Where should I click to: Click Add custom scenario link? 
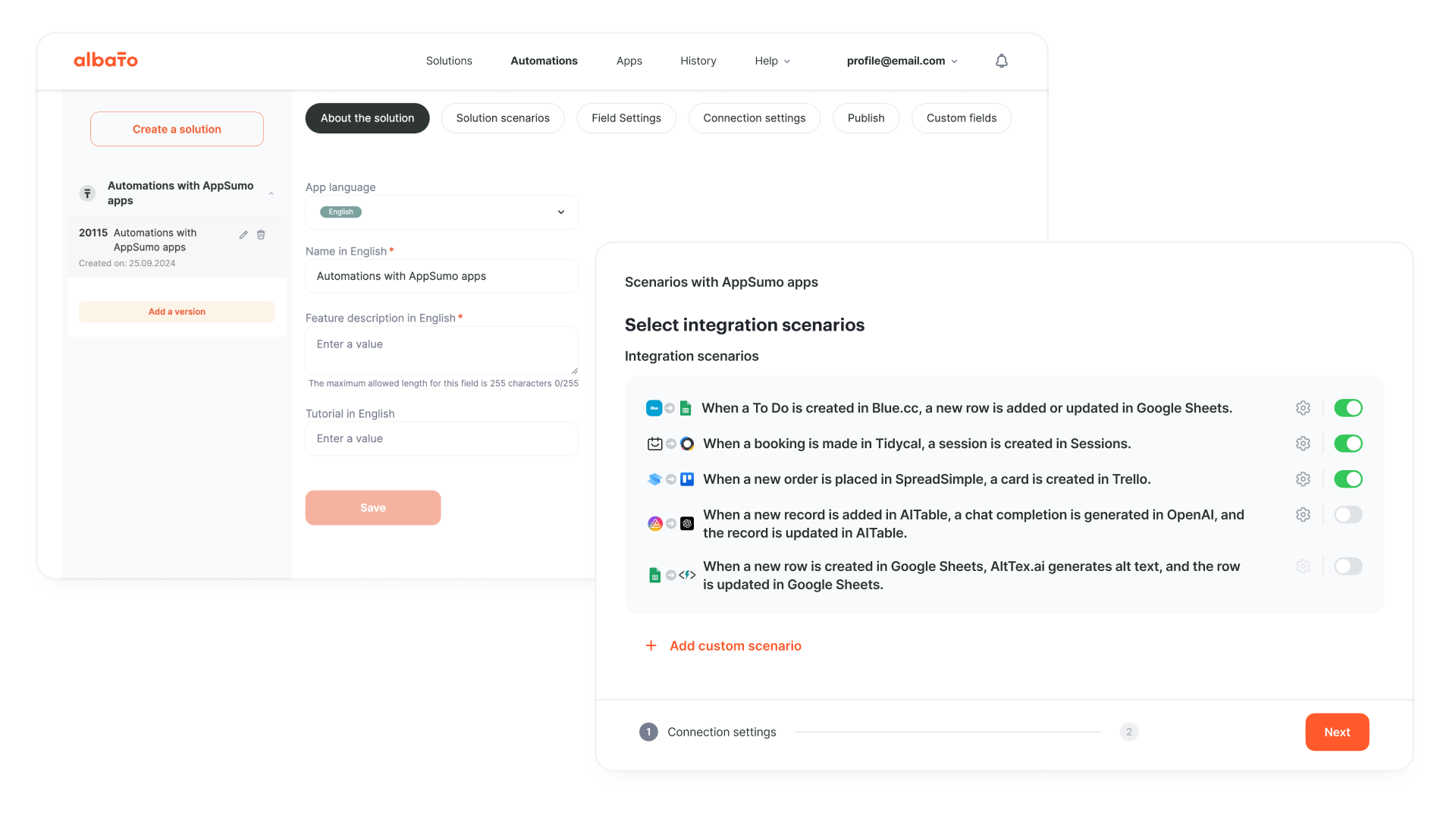(735, 646)
